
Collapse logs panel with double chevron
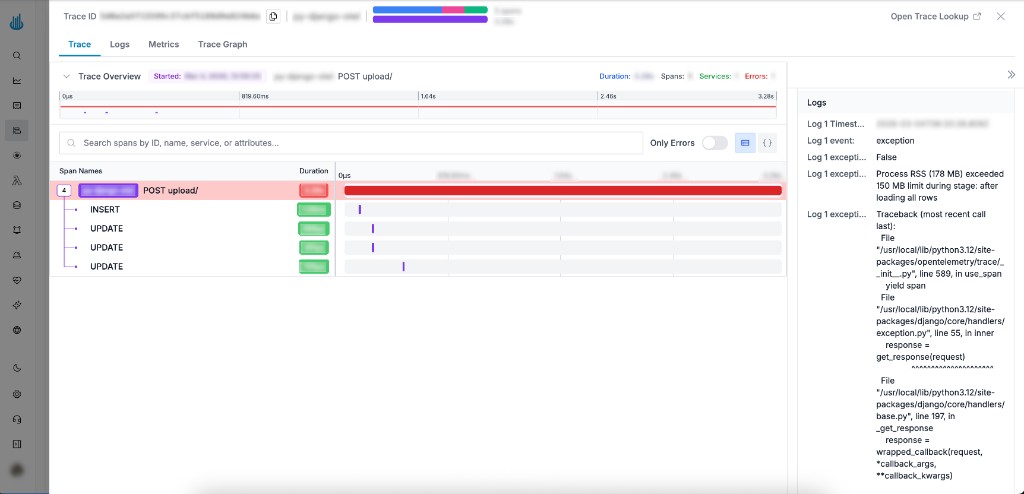click(x=1012, y=75)
